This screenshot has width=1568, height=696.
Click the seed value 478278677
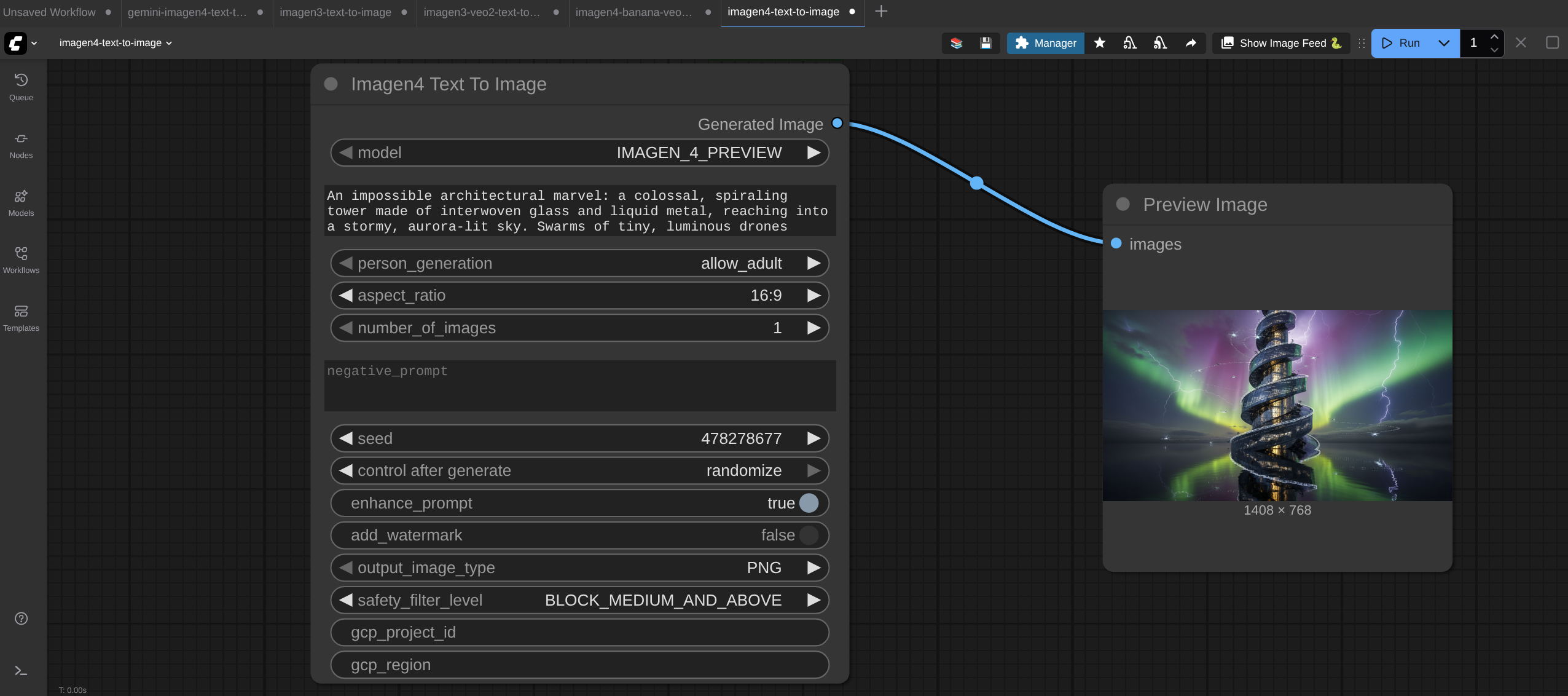pos(741,438)
